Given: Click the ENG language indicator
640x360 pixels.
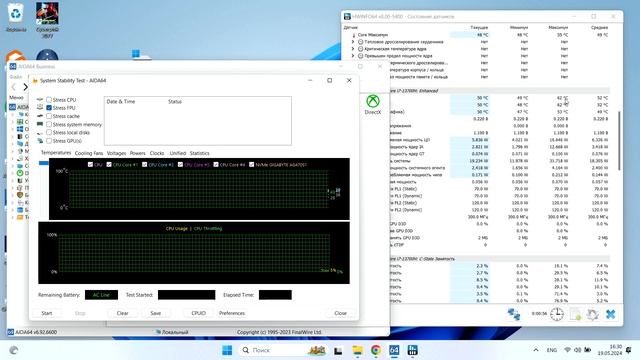Looking at the screenshot, I should click(x=552, y=350).
